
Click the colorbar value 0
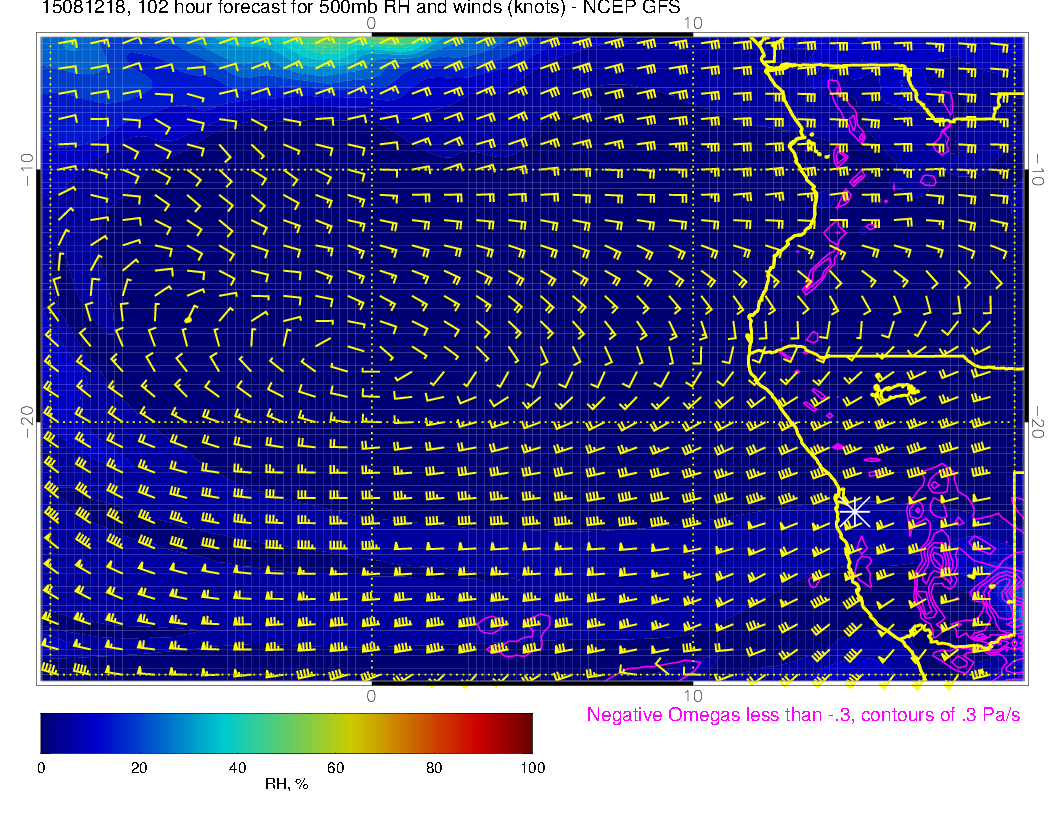pyautogui.click(x=41, y=768)
